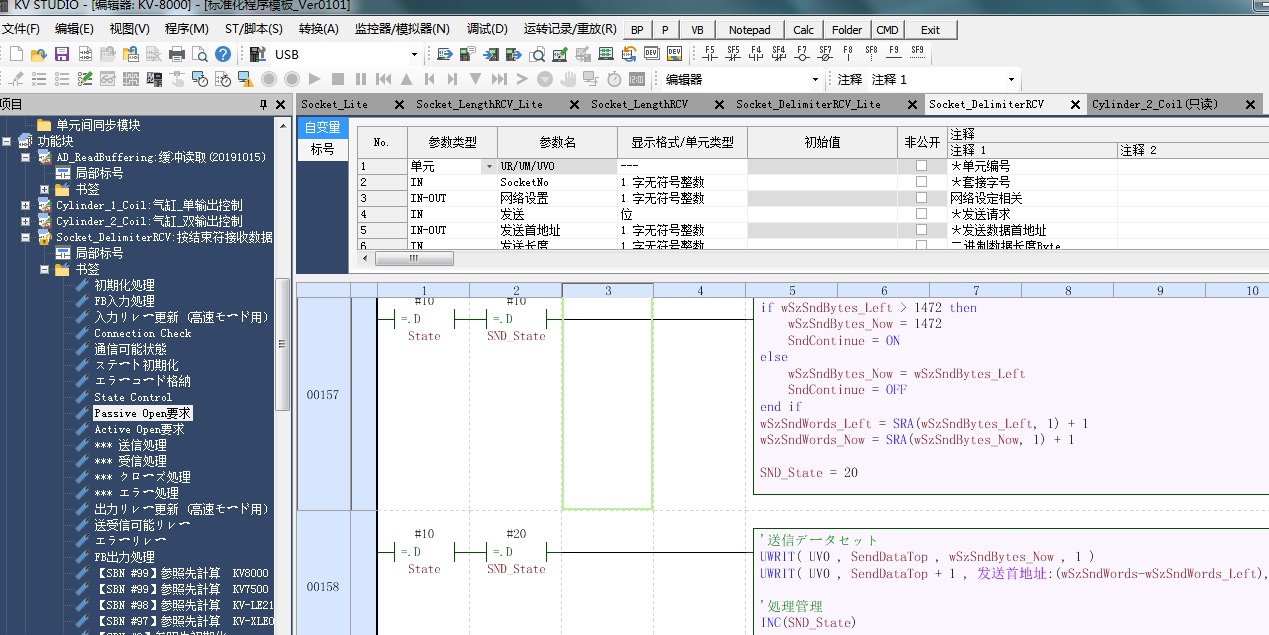Enable the 非公开 checkbox for the 网络设置 row
The height and width of the screenshot is (635, 1269).
921,198
